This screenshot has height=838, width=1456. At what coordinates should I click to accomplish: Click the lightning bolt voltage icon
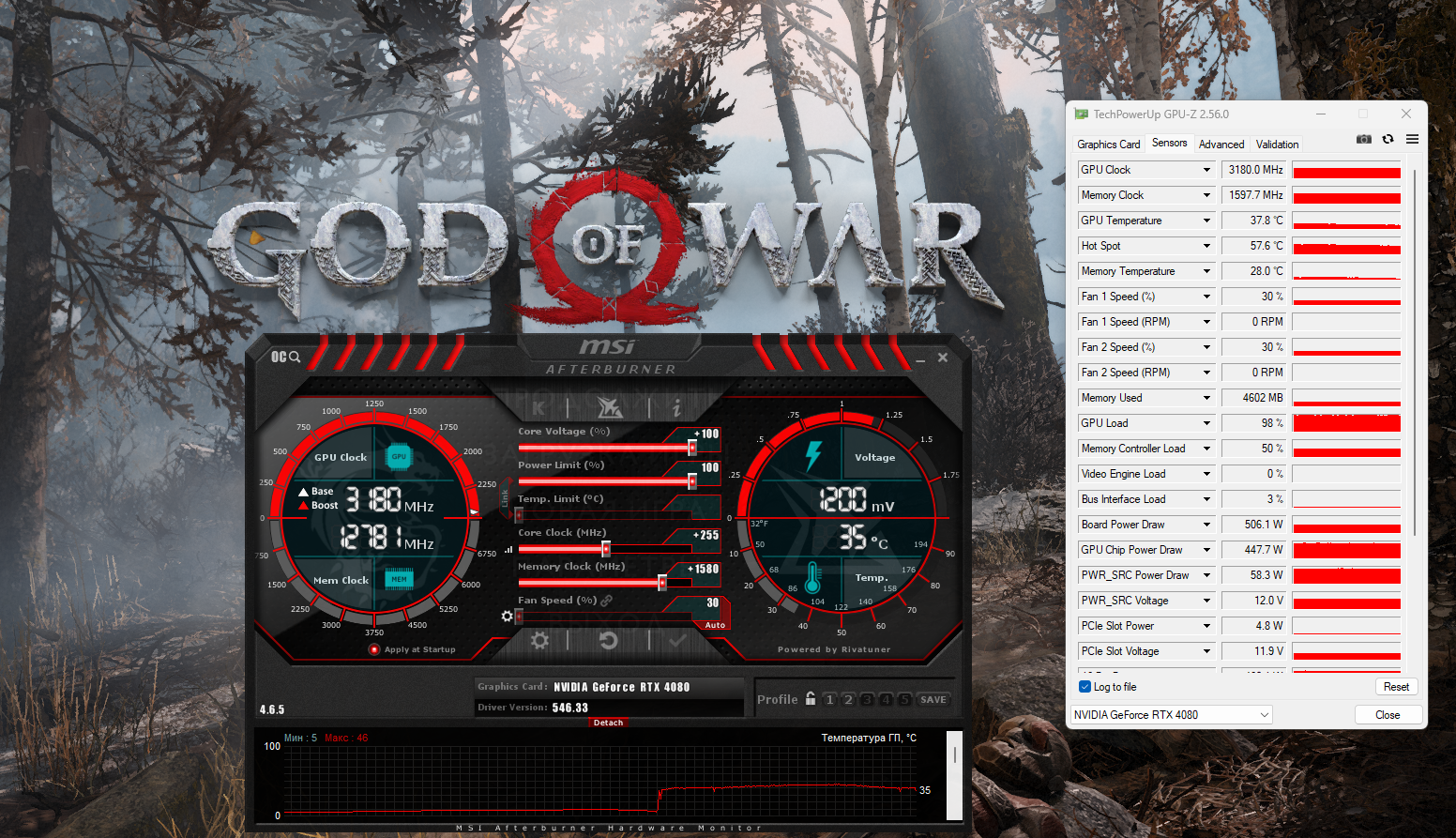813,456
